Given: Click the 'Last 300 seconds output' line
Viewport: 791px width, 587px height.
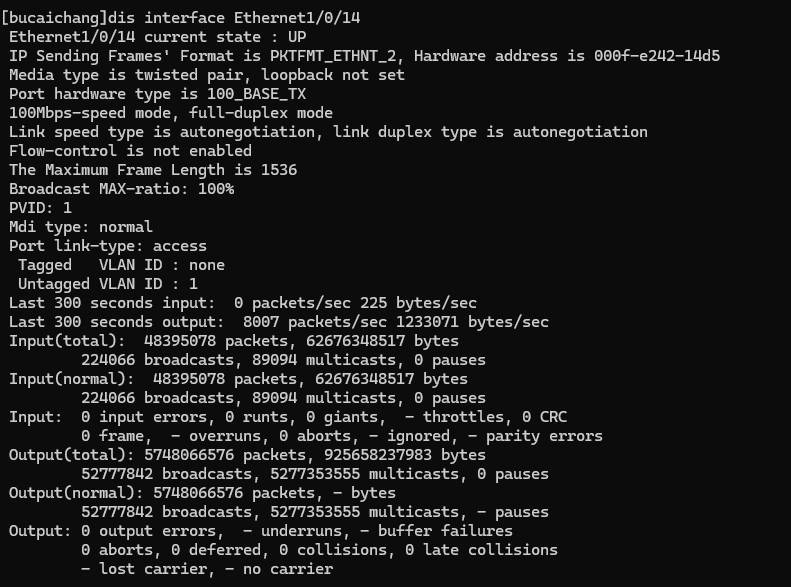Looking at the screenshot, I should click(x=278, y=322).
